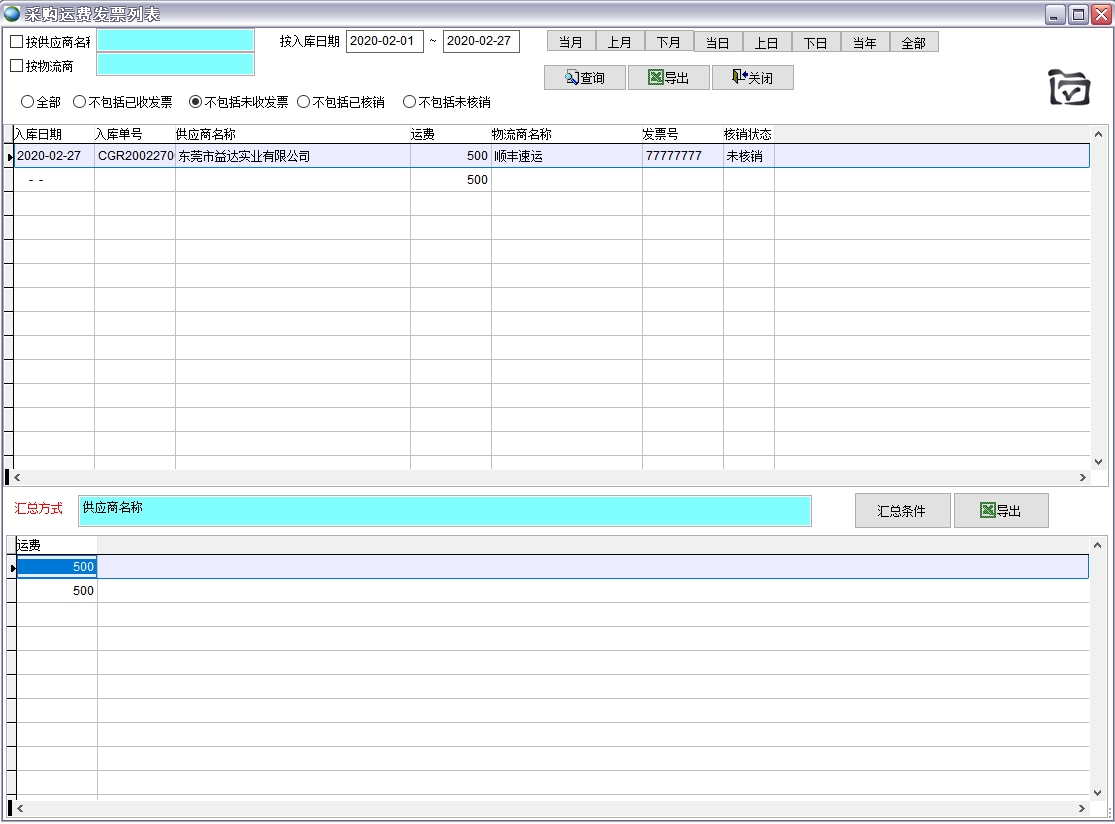
Task: Enable the 按物流商 checkbox
Action: tap(16, 66)
